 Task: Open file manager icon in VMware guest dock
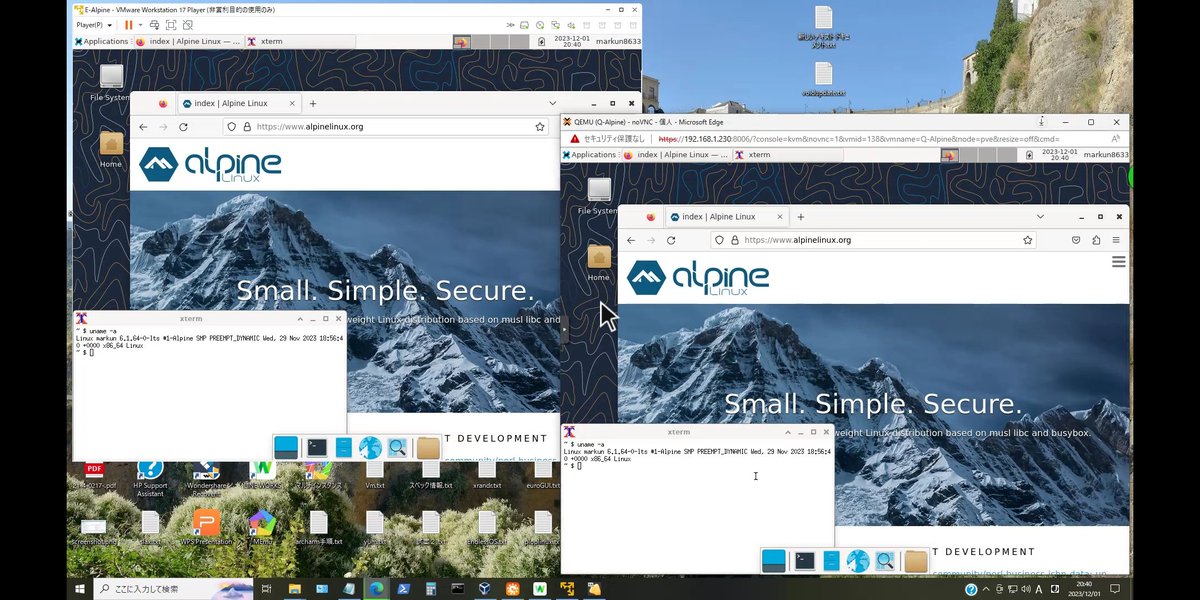344,447
